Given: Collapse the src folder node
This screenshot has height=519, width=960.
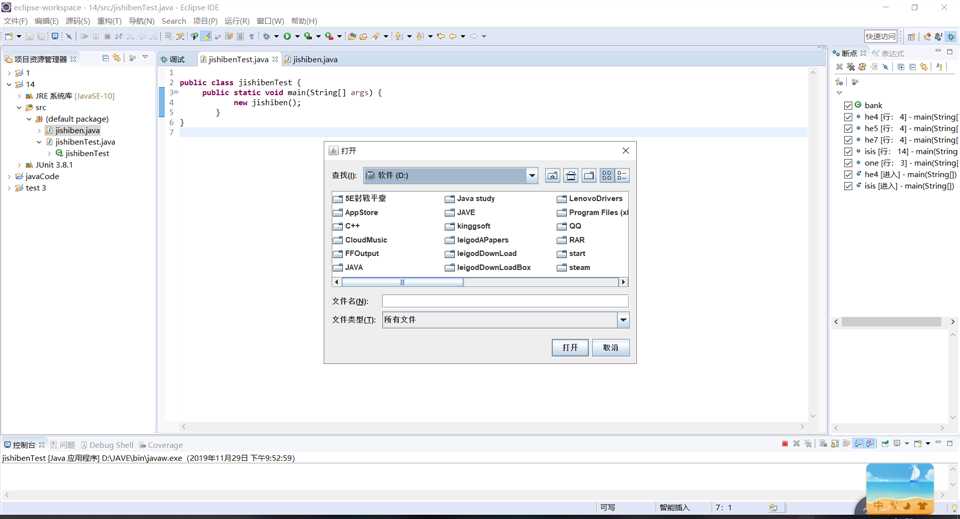Looking at the screenshot, I should [x=20, y=108].
